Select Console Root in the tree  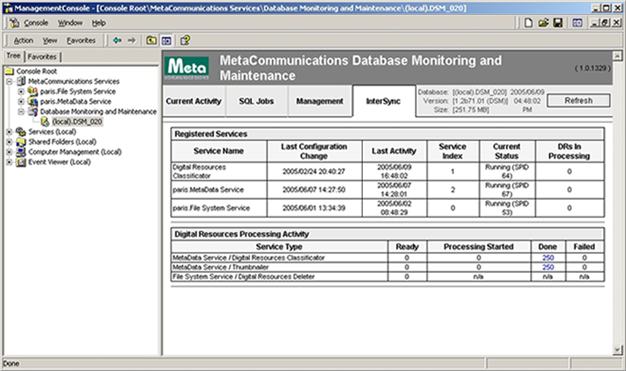coord(36,71)
